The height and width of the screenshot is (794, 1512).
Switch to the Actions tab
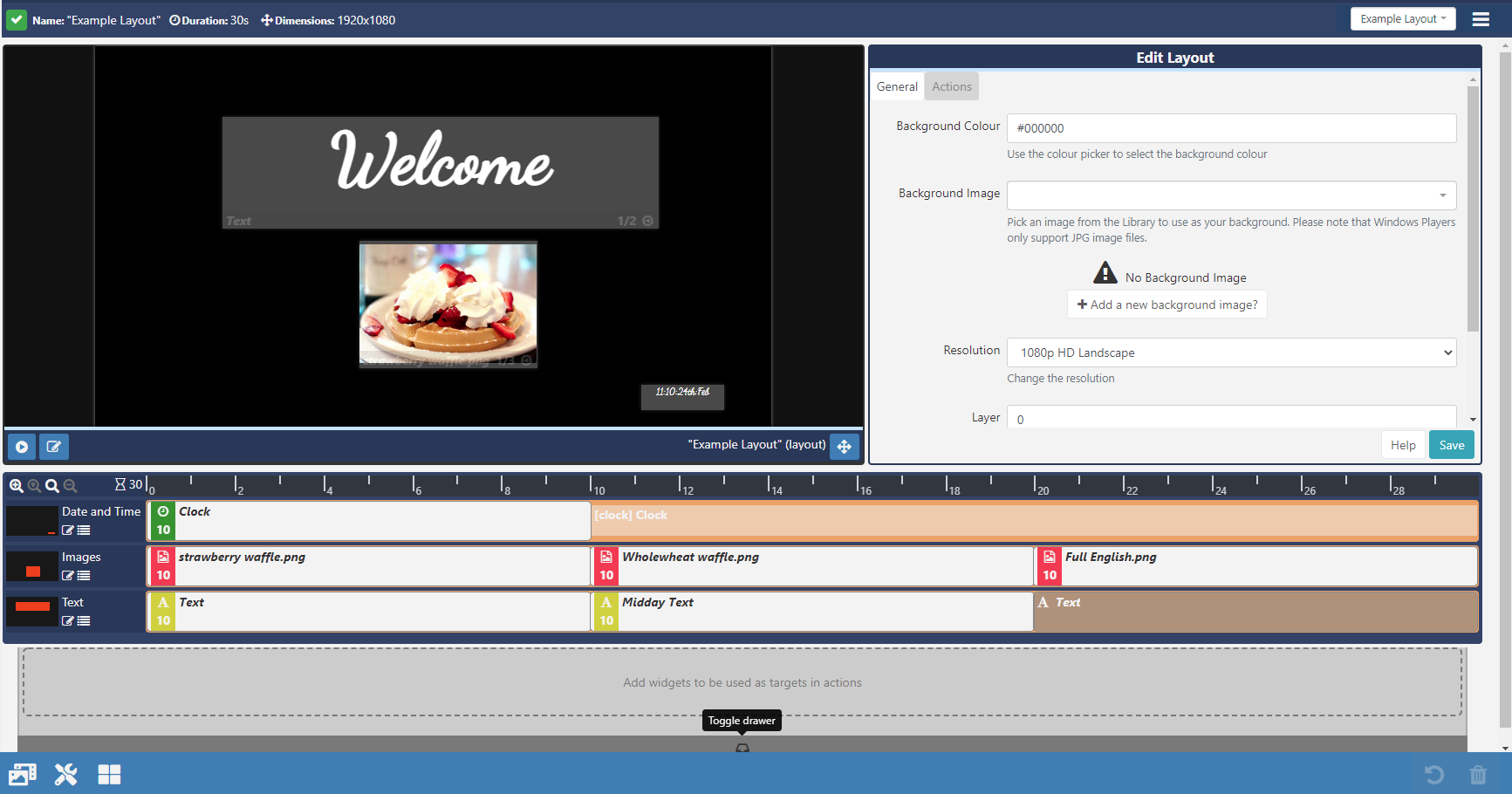click(951, 86)
